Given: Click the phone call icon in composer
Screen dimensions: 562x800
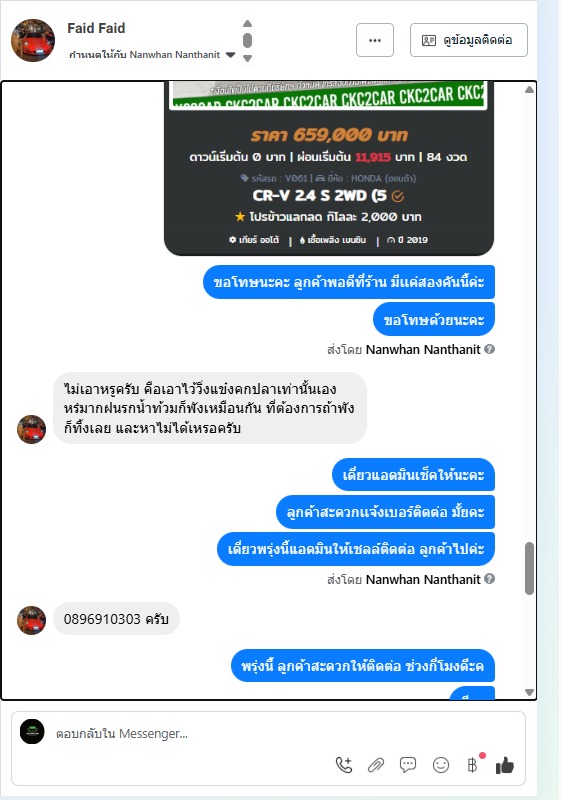Looking at the screenshot, I should click(344, 765).
